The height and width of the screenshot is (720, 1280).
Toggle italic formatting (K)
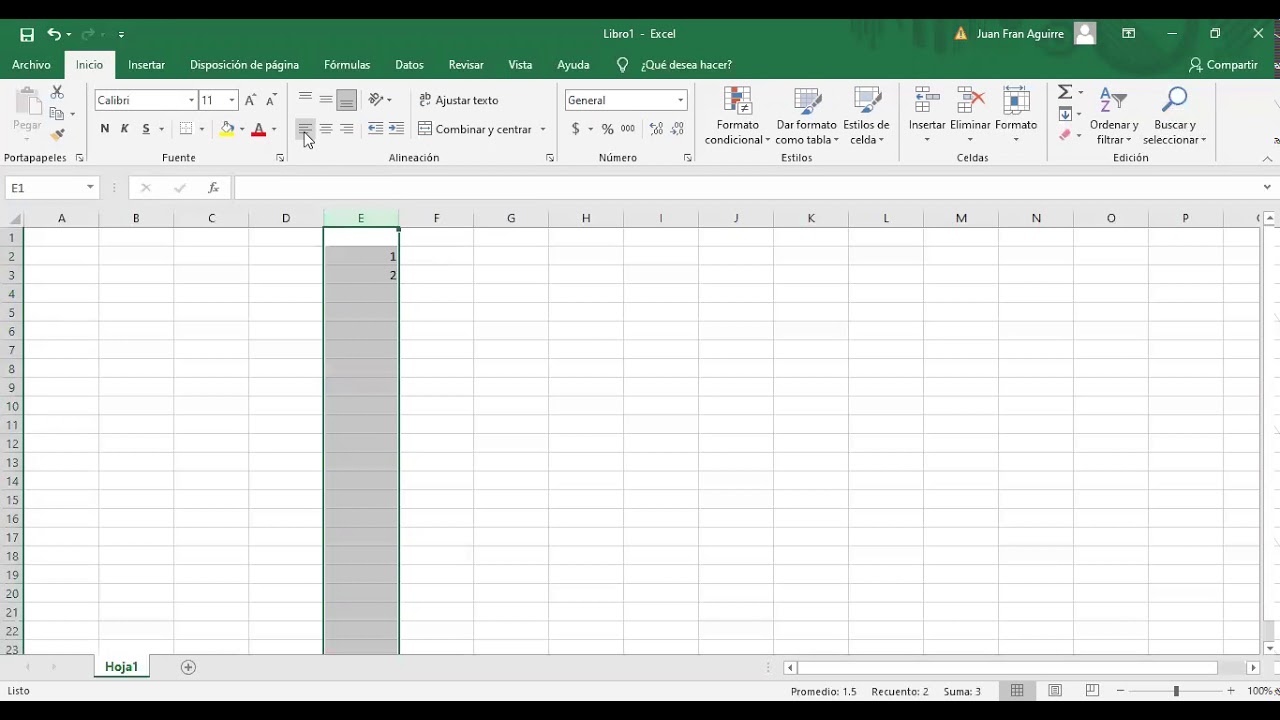[125, 129]
